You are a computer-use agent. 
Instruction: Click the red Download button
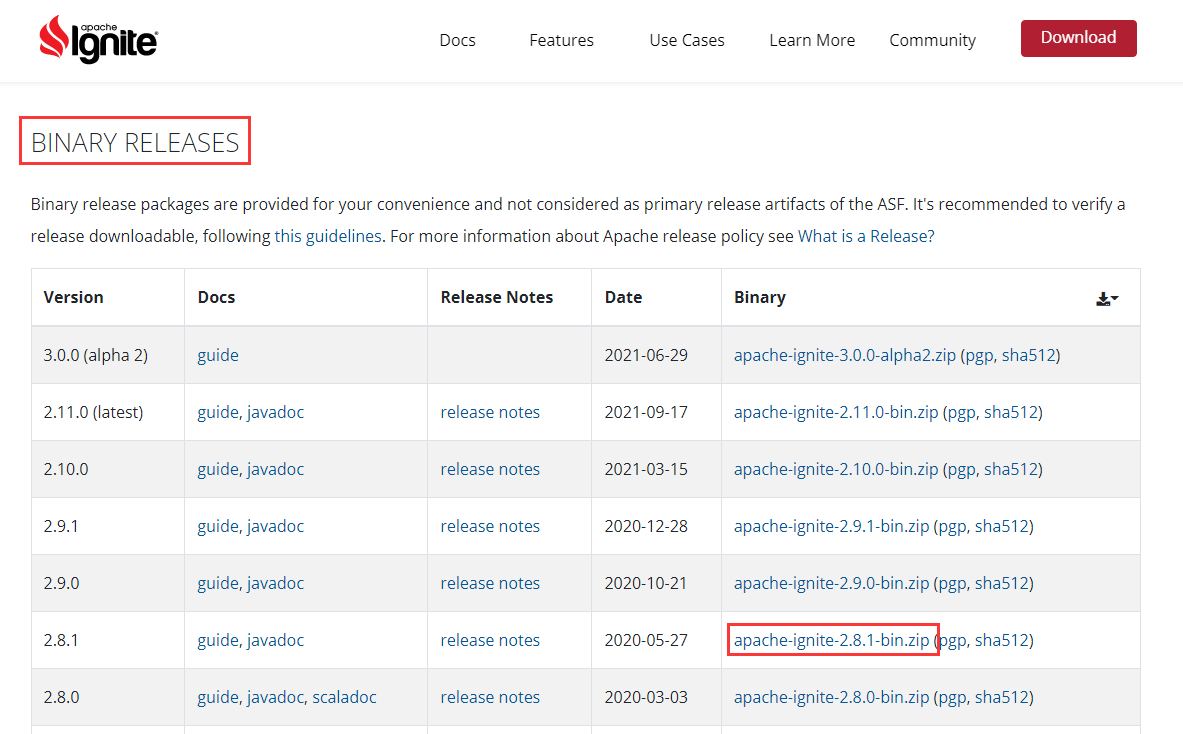click(x=1078, y=38)
